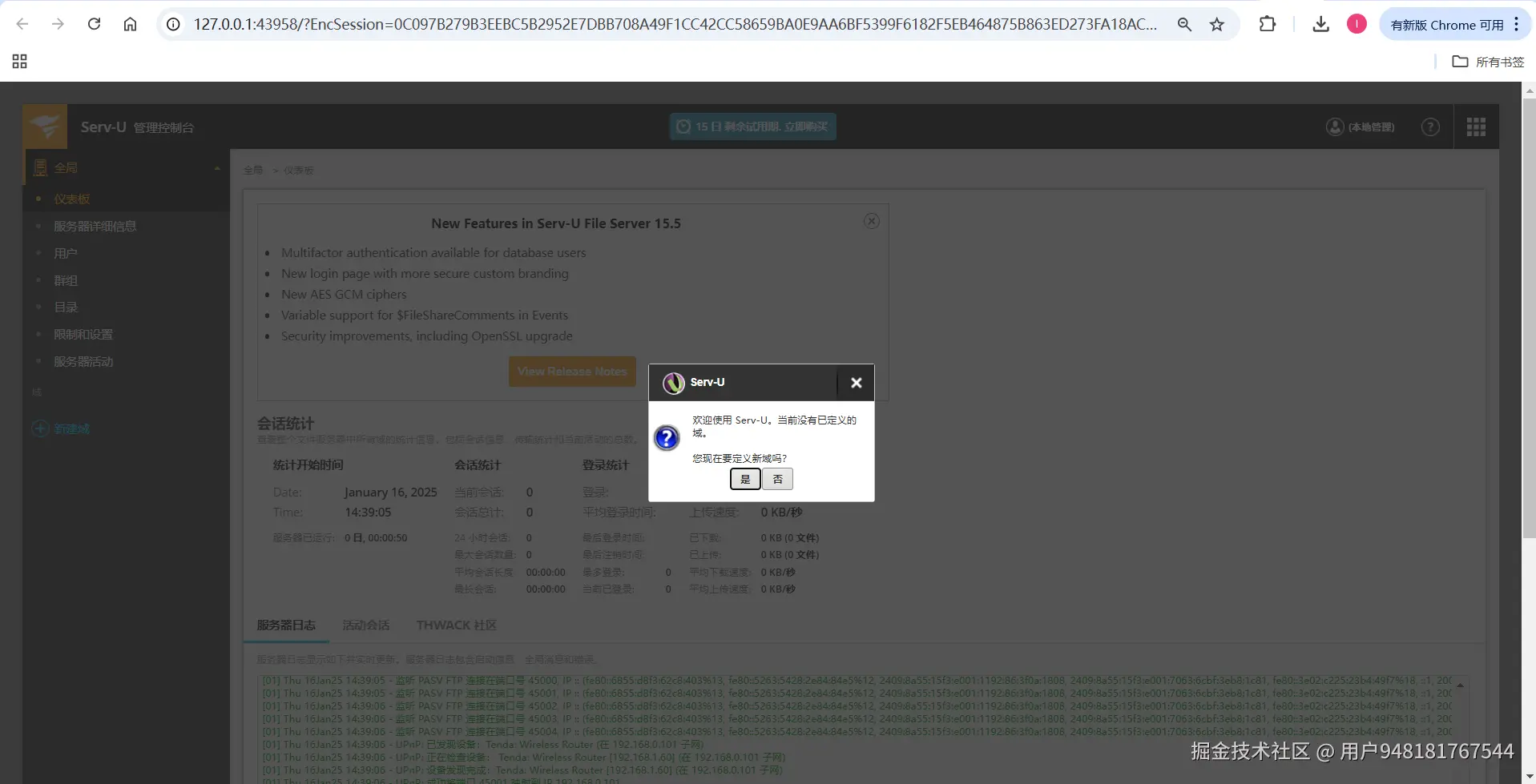The height and width of the screenshot is (784, 1536).
Task: Click the browser forward arrow
Action: pyautogui.click(x=58, y=24)
